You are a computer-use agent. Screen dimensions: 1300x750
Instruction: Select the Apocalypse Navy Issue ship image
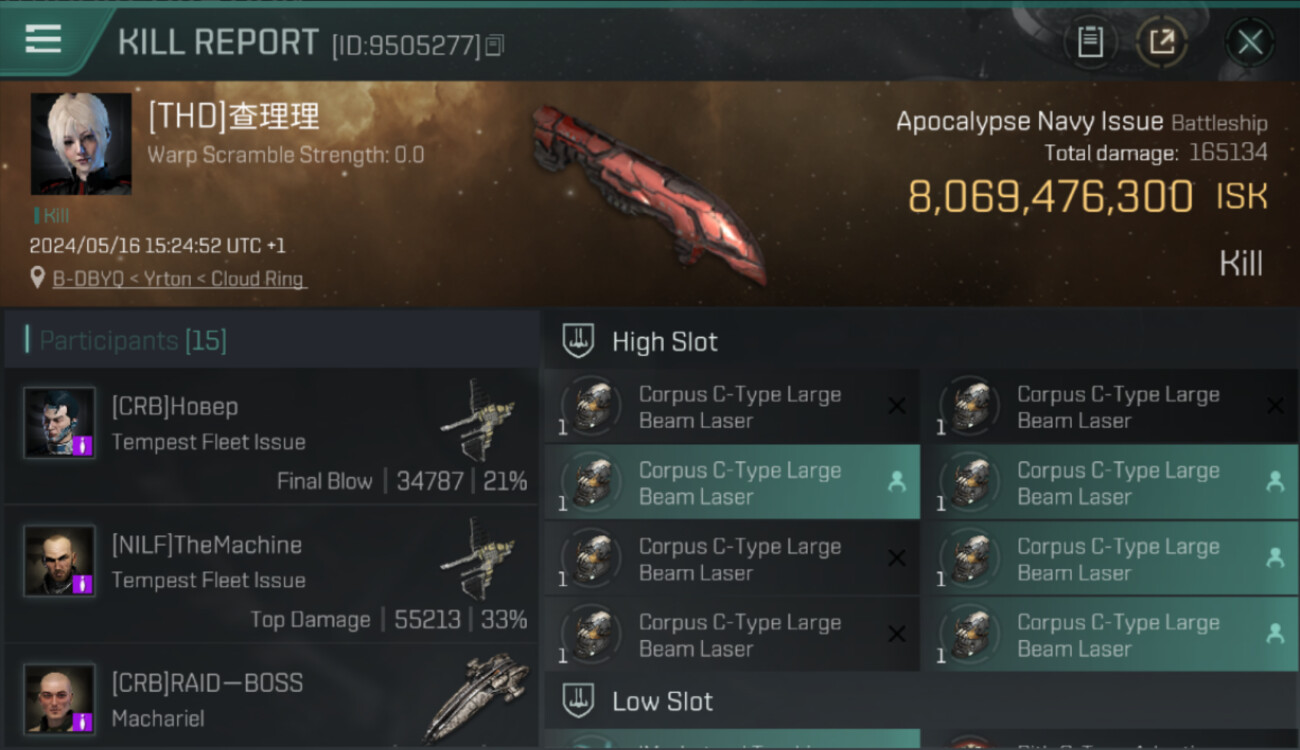tap(648, 194)
